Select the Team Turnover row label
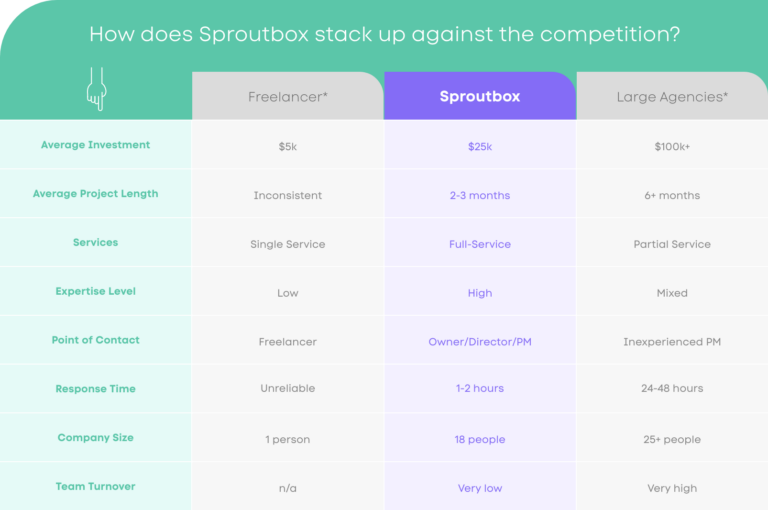The image size is (768, 510). tap(95, 487)
